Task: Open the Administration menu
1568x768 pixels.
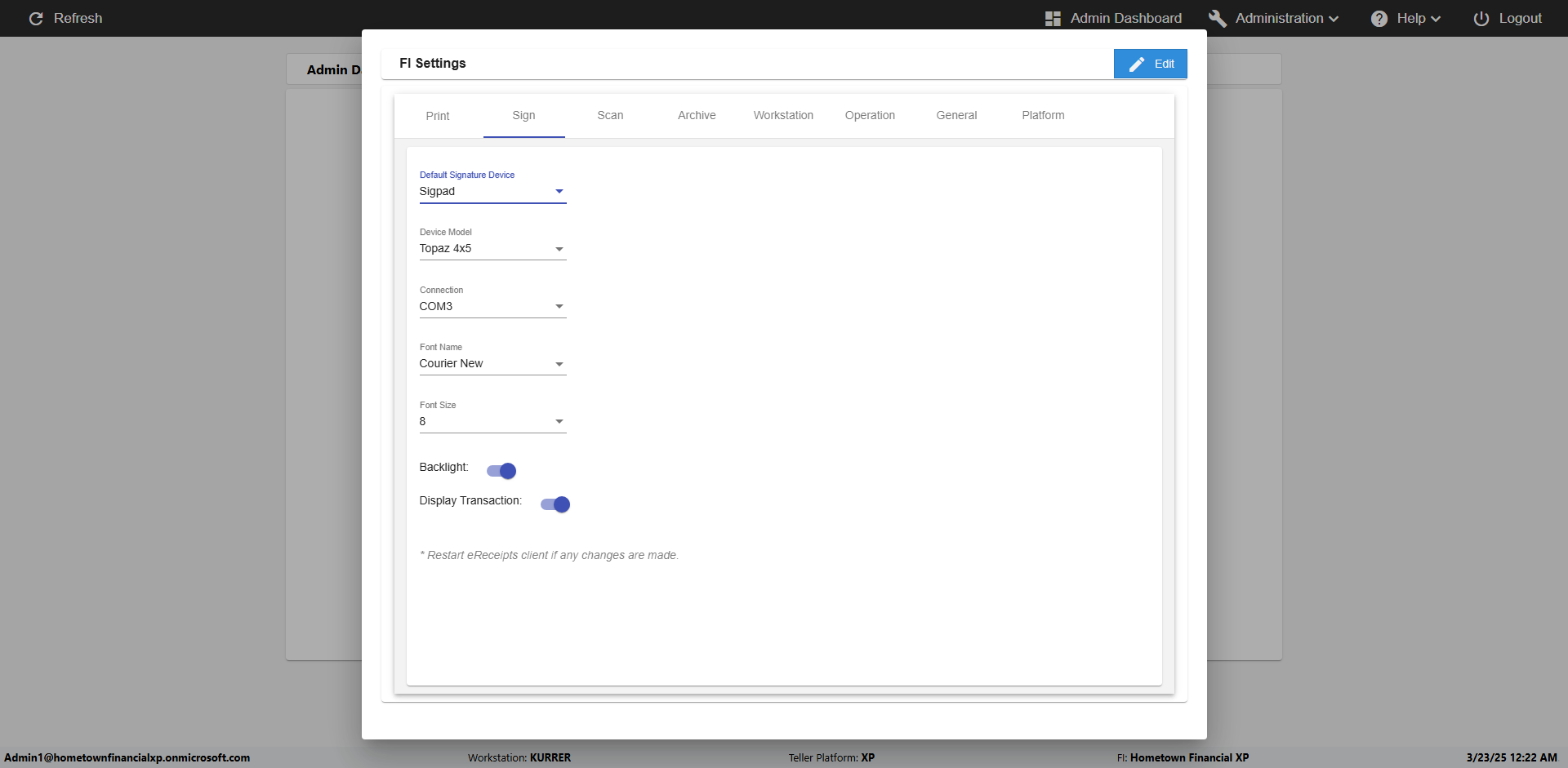Action: point(1274,18)
